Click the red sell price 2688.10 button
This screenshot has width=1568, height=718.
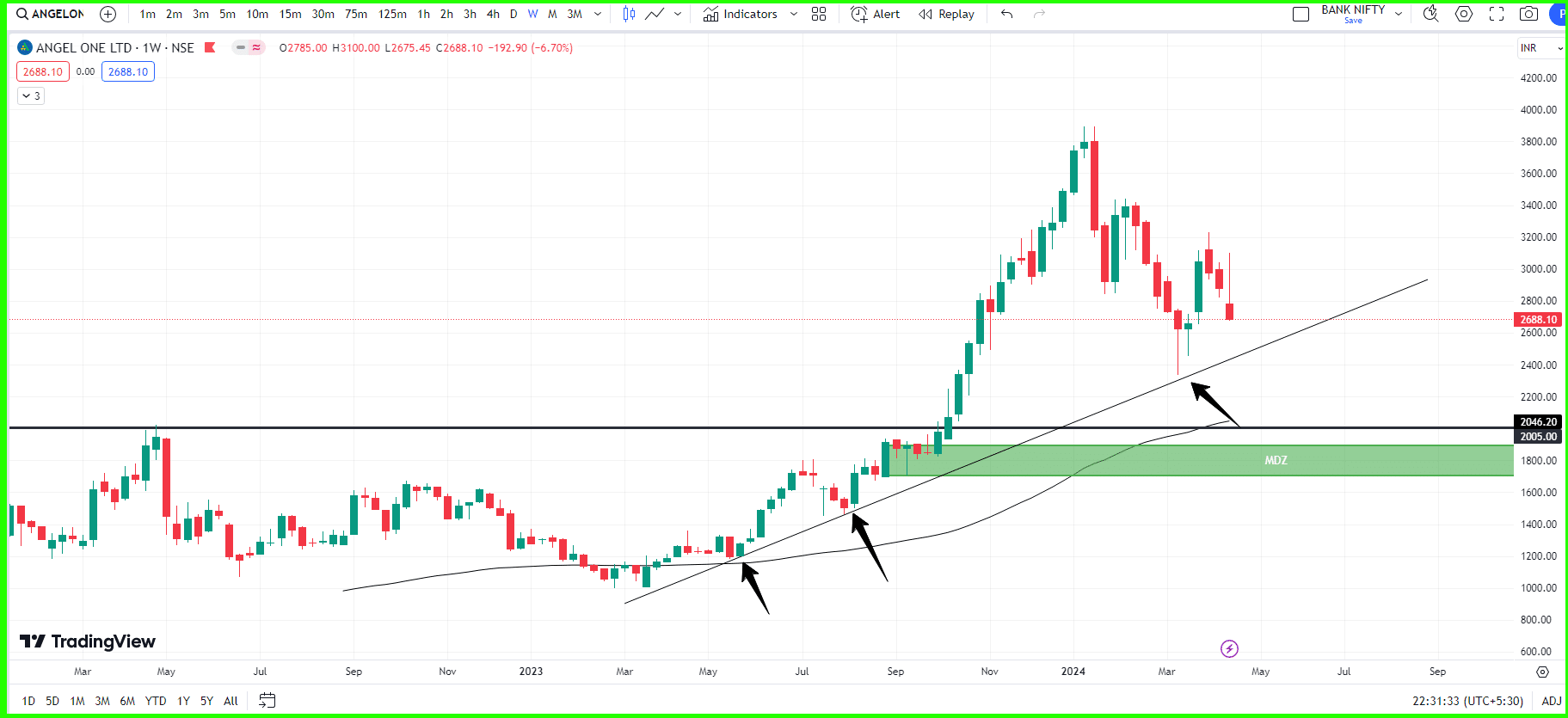click(43, 71)
